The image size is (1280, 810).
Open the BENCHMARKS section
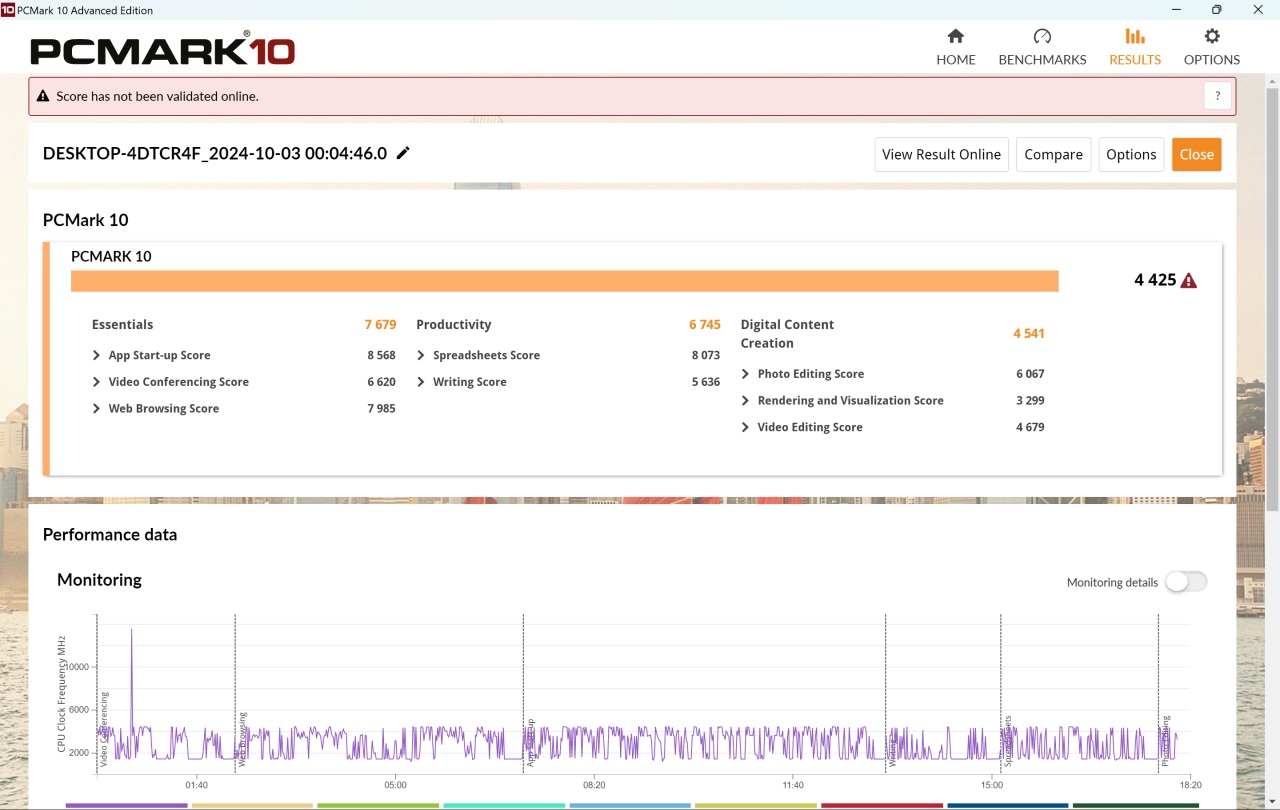pyautogui.click(x=1042, y=47)
